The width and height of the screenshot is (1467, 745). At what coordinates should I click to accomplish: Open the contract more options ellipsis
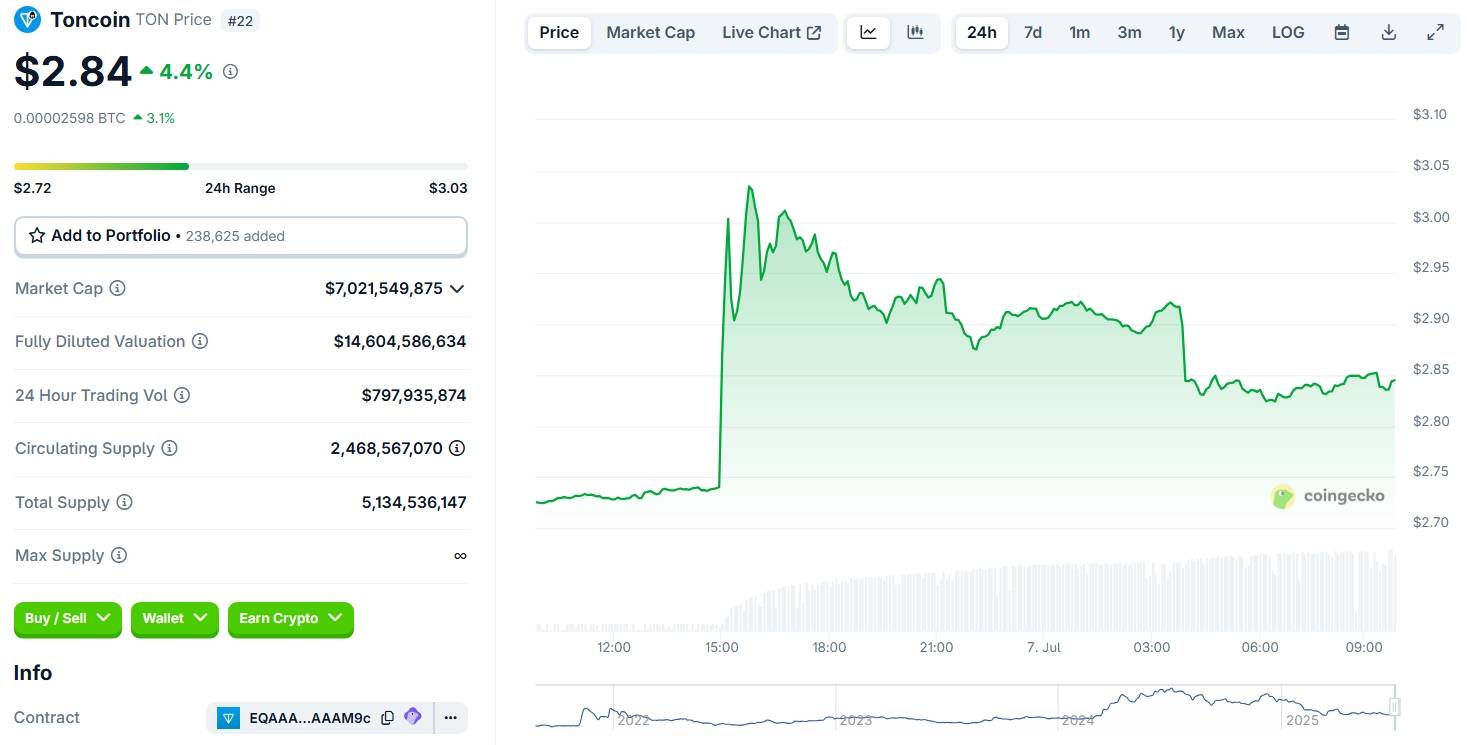pos(450,718)
